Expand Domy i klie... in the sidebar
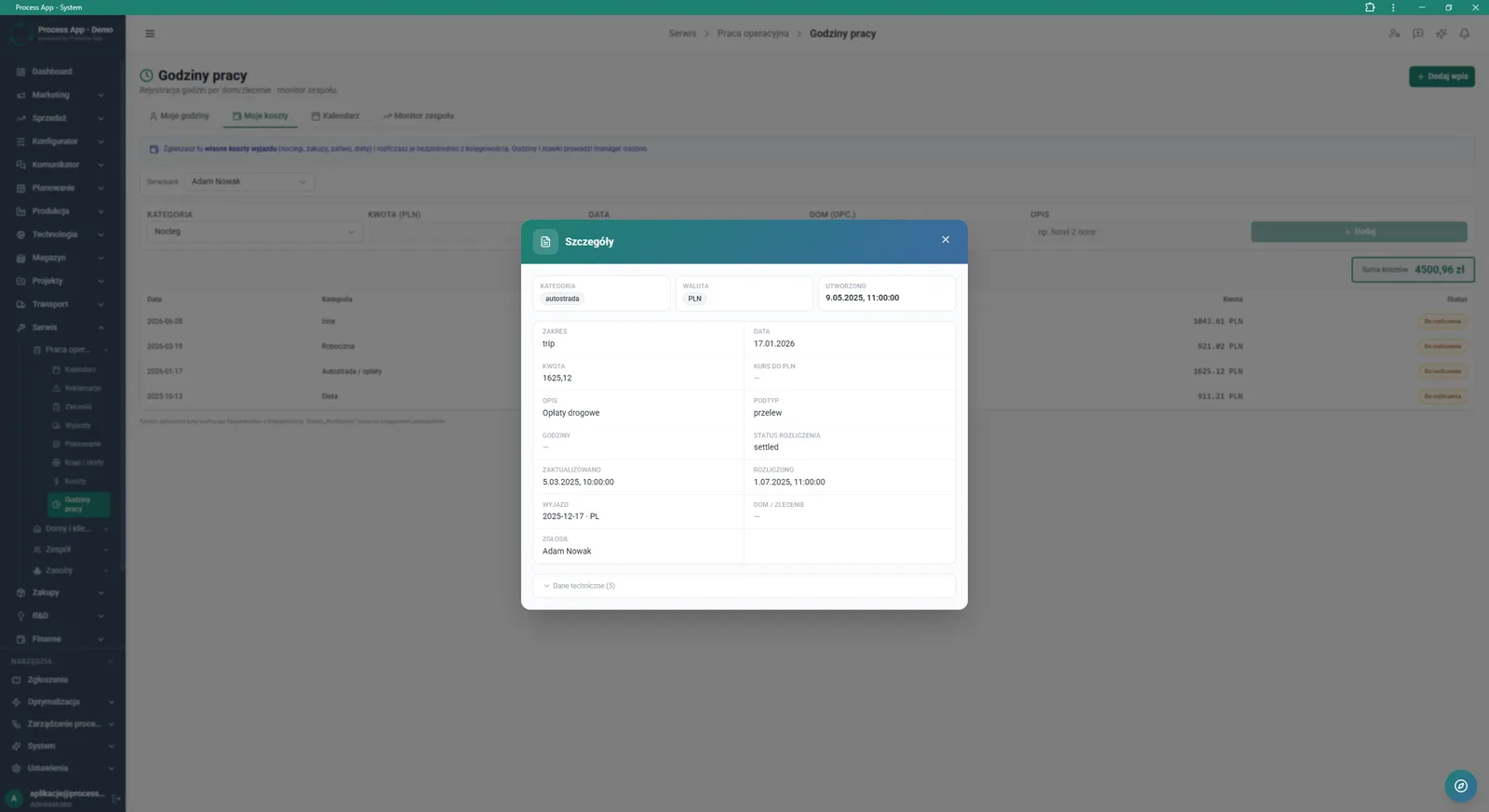The height and width of the screenshot is (812, 1489). (x=70, y=528)
